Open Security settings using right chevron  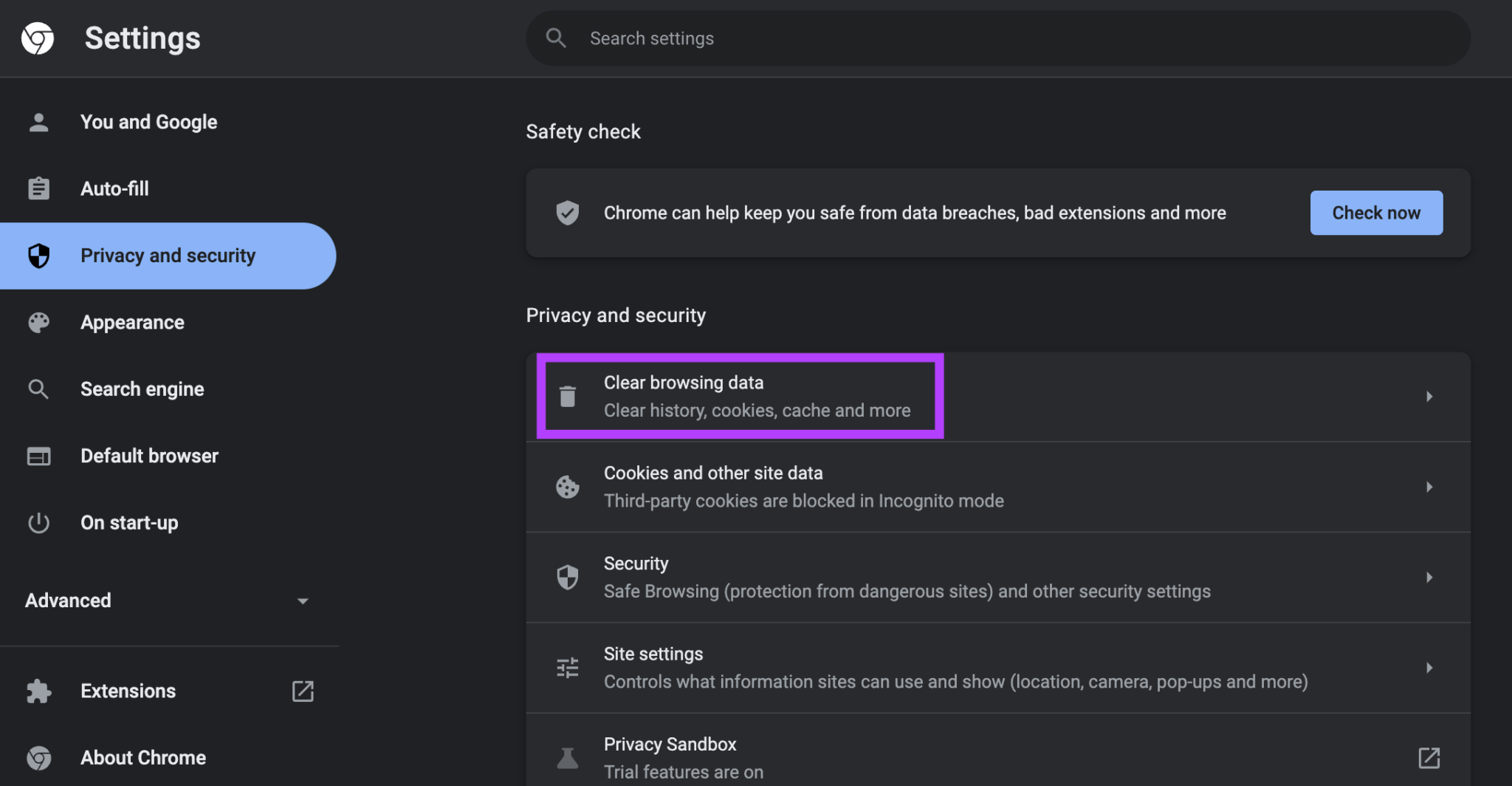point(1429,577)
